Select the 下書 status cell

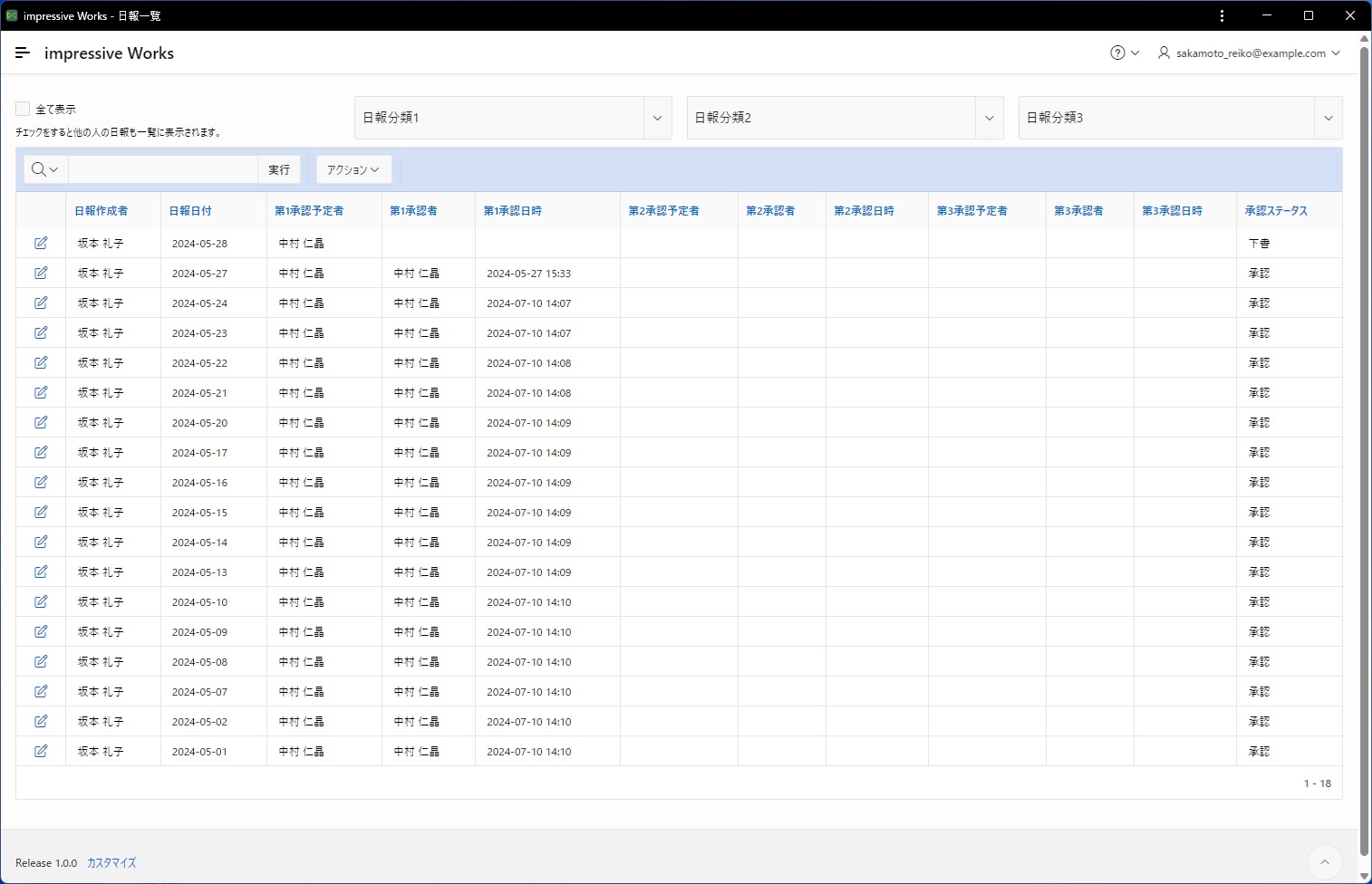pos(1259,243)
